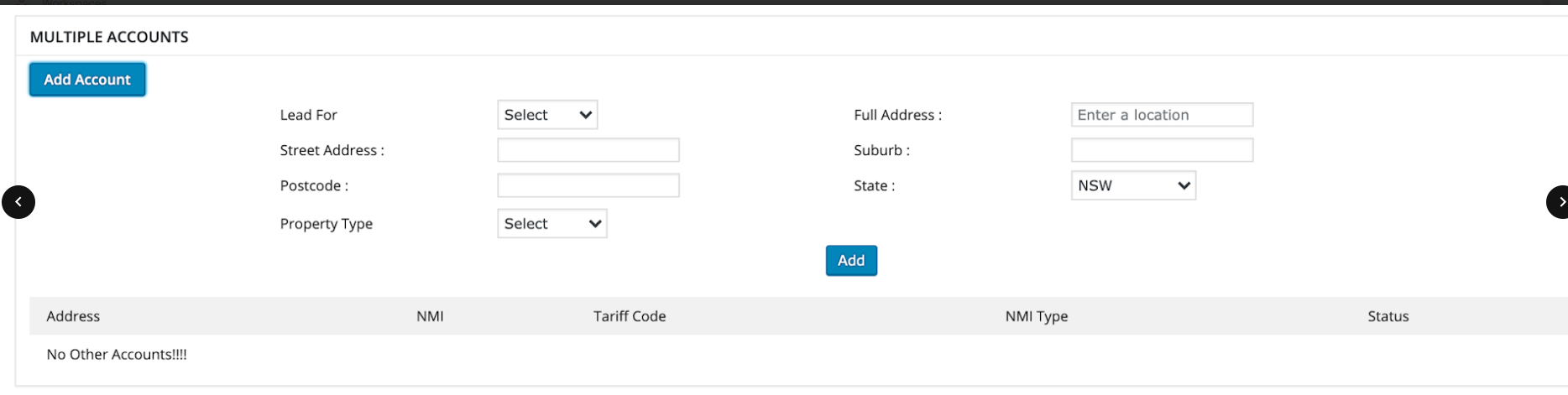Screen dimensions: 1568x395
Task: Click the Status column header
Action: pyautogui.click(x=1388, y=316)
